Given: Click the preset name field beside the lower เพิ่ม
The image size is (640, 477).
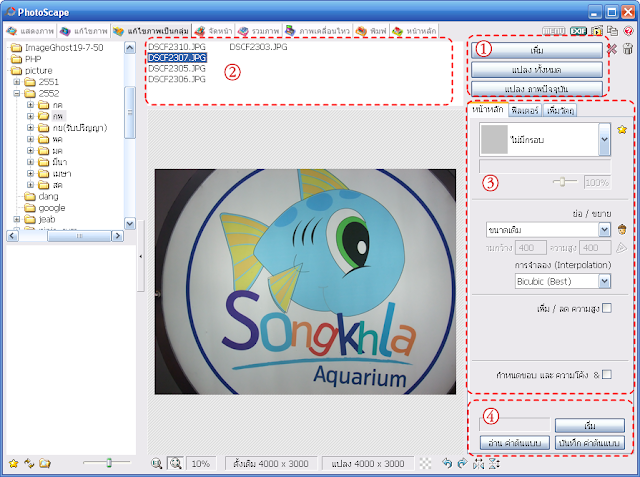Looking at the screenshot, I should click(514, 425).
